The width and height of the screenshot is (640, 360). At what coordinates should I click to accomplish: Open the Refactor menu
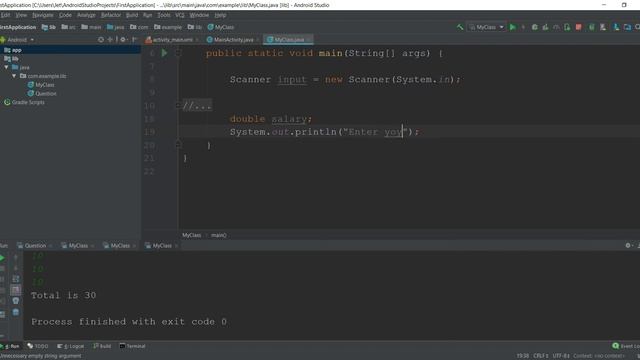click(x=111, y=15)
